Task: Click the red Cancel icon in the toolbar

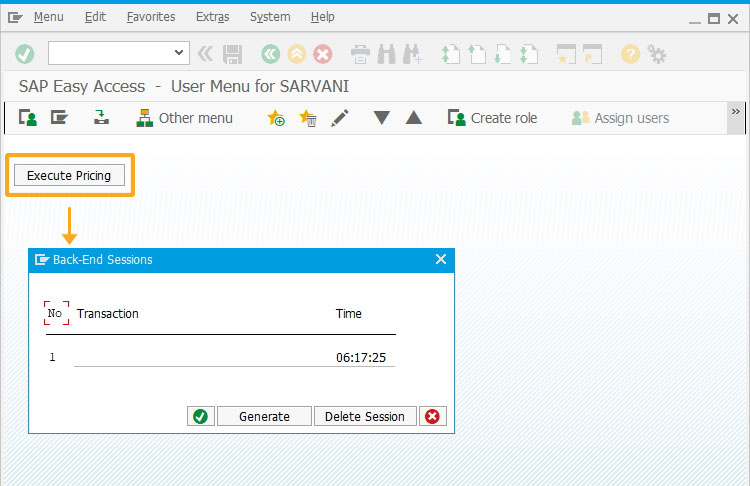Action: pos(323,54)
